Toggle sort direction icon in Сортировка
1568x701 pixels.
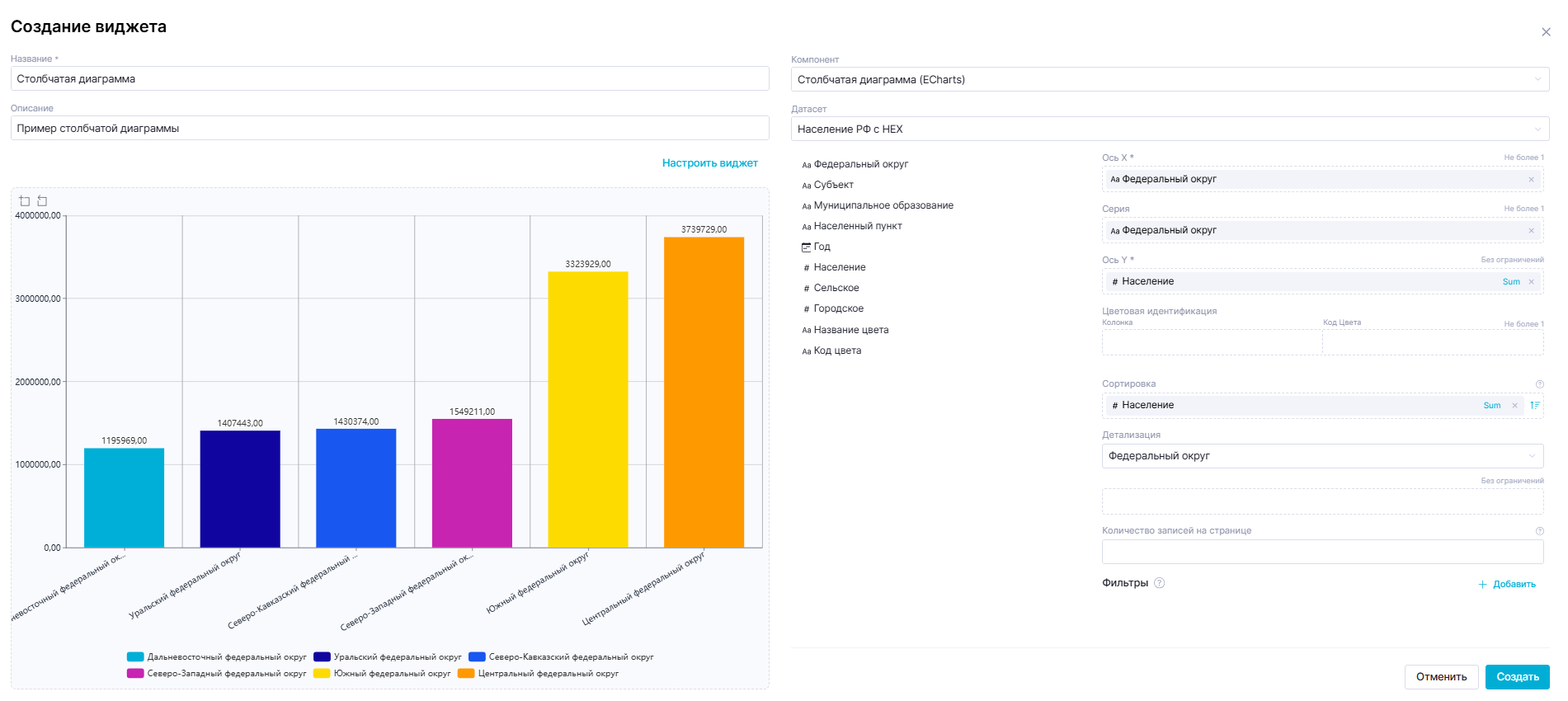1534,406
